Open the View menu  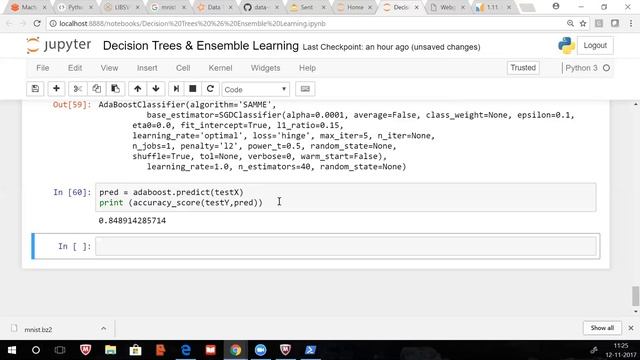click(x=109, y=68)
